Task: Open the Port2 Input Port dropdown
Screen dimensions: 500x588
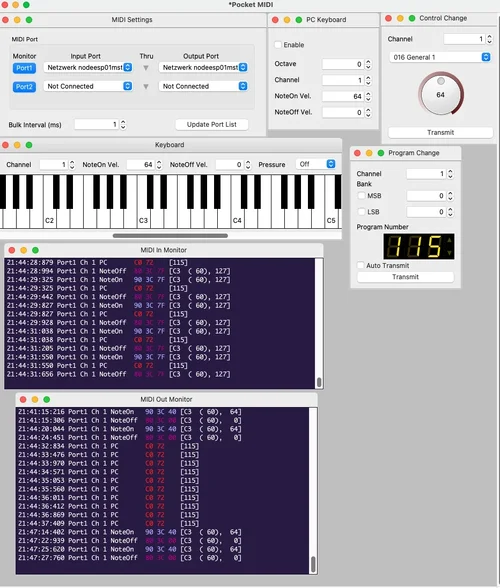Action: 88,86
